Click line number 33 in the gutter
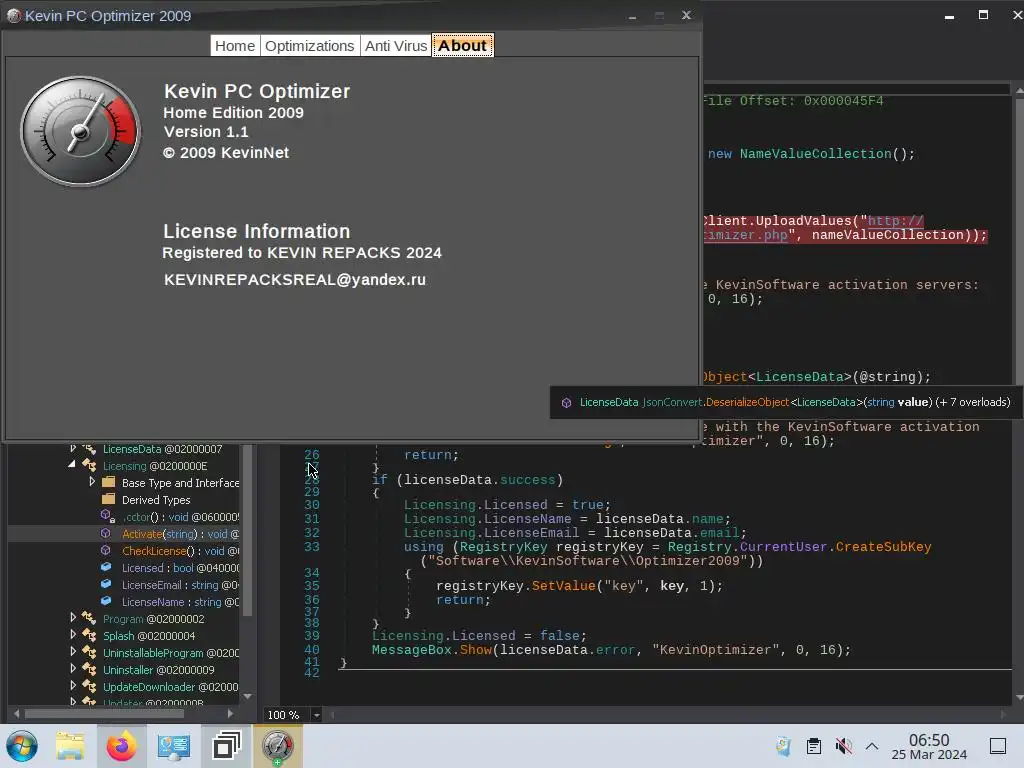This screenshot has width=1024, height=768. tap(312, 547)
